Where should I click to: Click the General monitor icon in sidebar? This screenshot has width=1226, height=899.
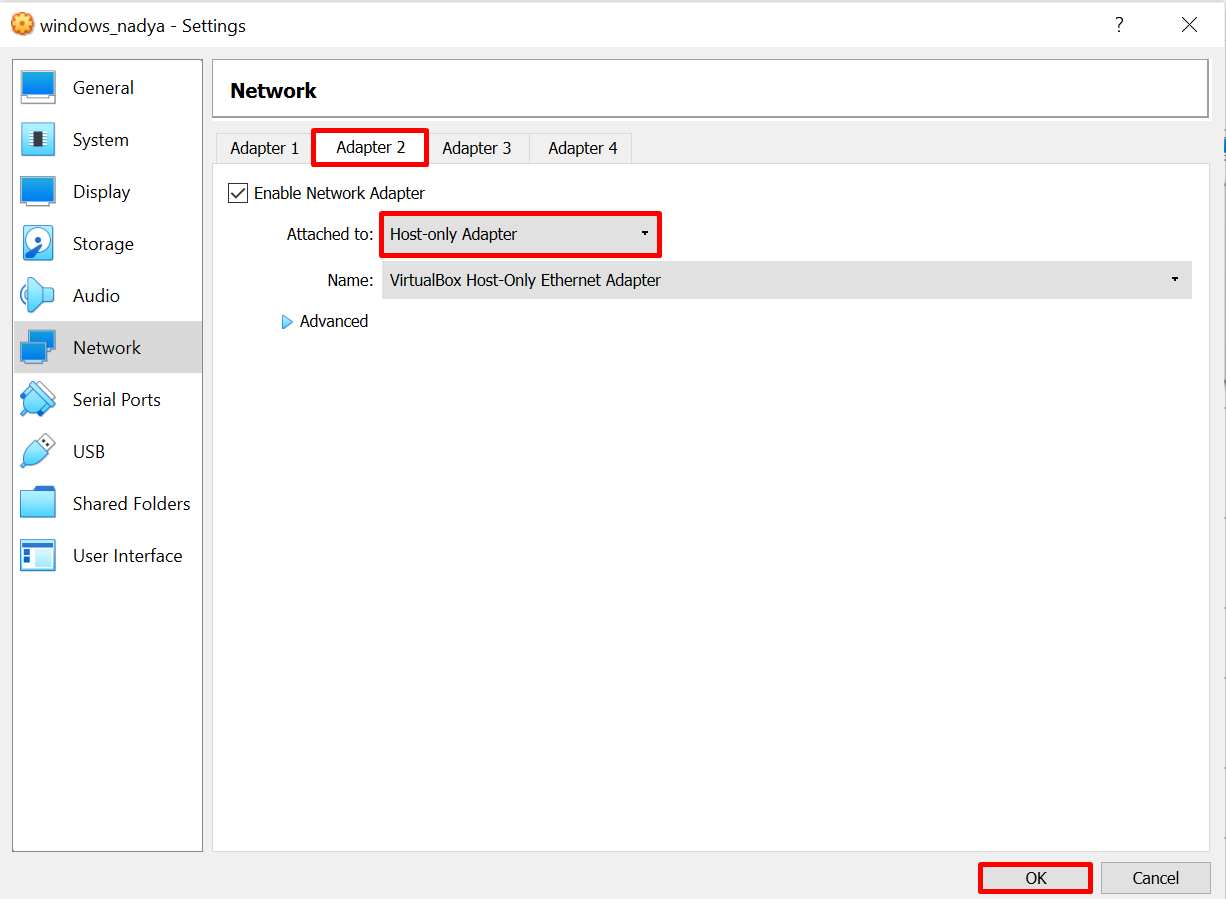(38, 88)
